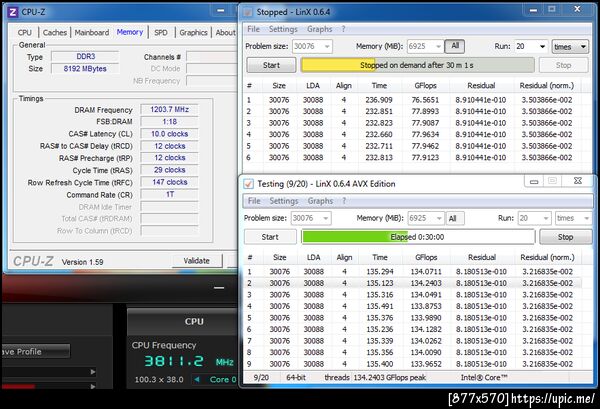This screenshot has width=600, height=409.
Task: Open the Mainboard tab
Action: tap(92, 33)
